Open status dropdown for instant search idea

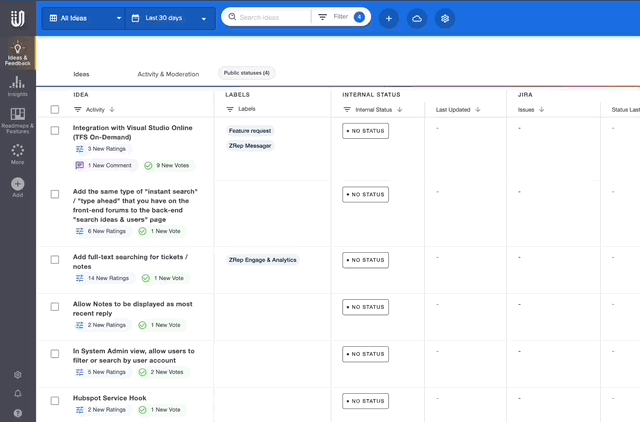click(x=365, y=195)
